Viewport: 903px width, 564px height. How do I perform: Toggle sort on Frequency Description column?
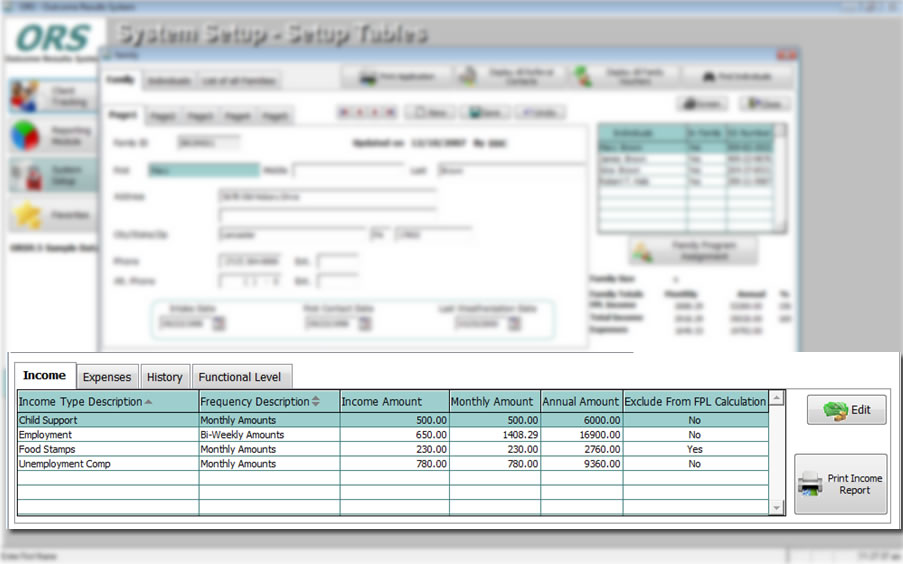tap(316, 402)
